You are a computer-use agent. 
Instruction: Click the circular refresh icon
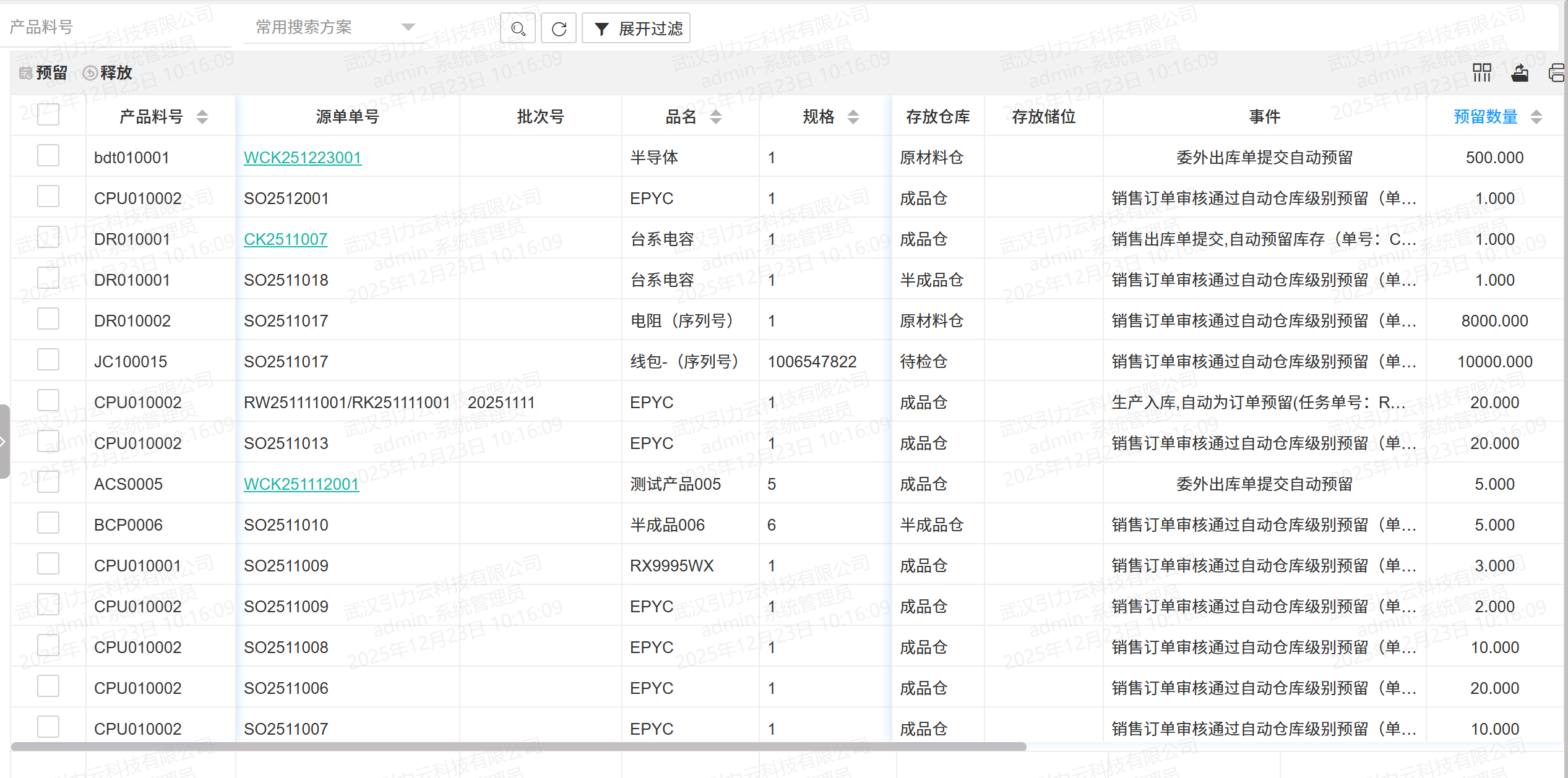coord(559,28)
